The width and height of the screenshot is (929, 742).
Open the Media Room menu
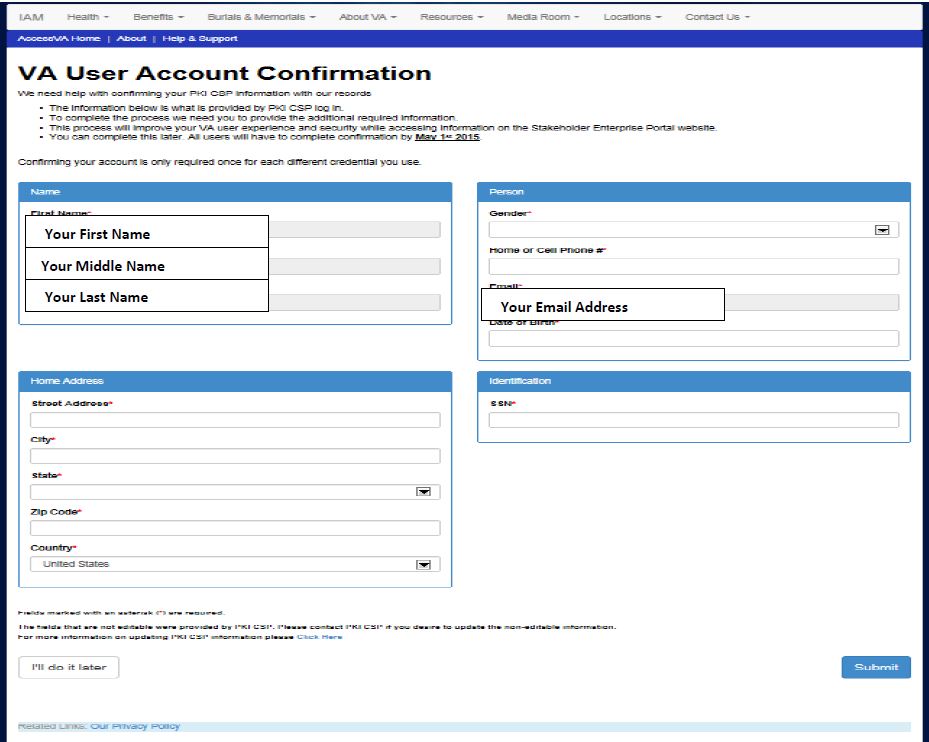click(543, 17)
